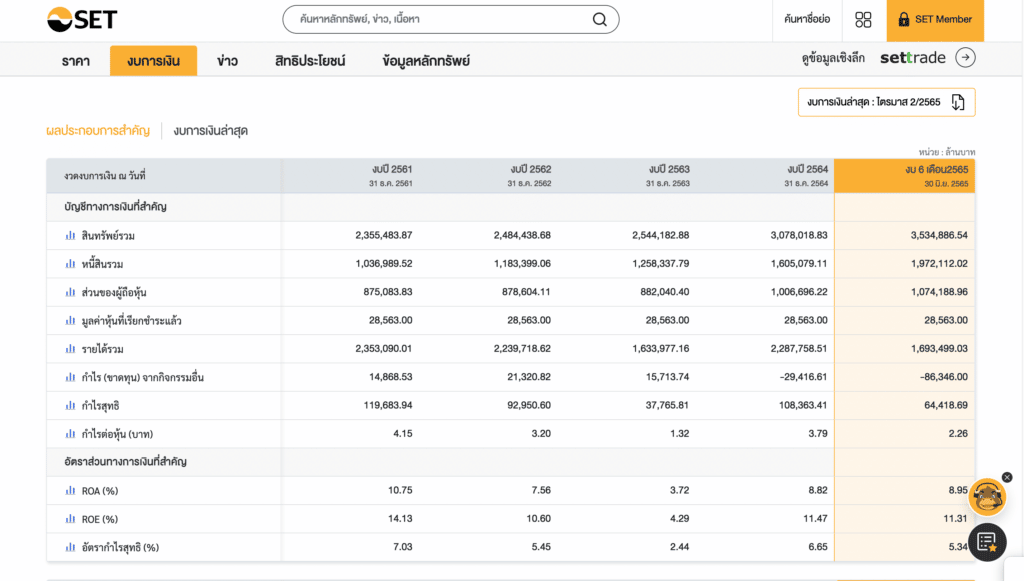Screen dimensions: 1024x581
Task: Open chart icon for กำไรต่อหุ้น (บาท)
Action: tap(71, 433)
